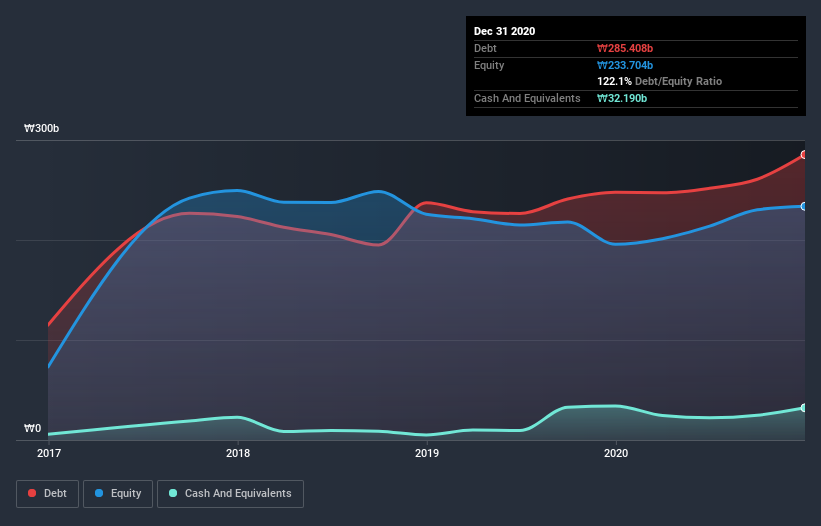Select the Cash end-point marker on chart

[x=804, y=408]
